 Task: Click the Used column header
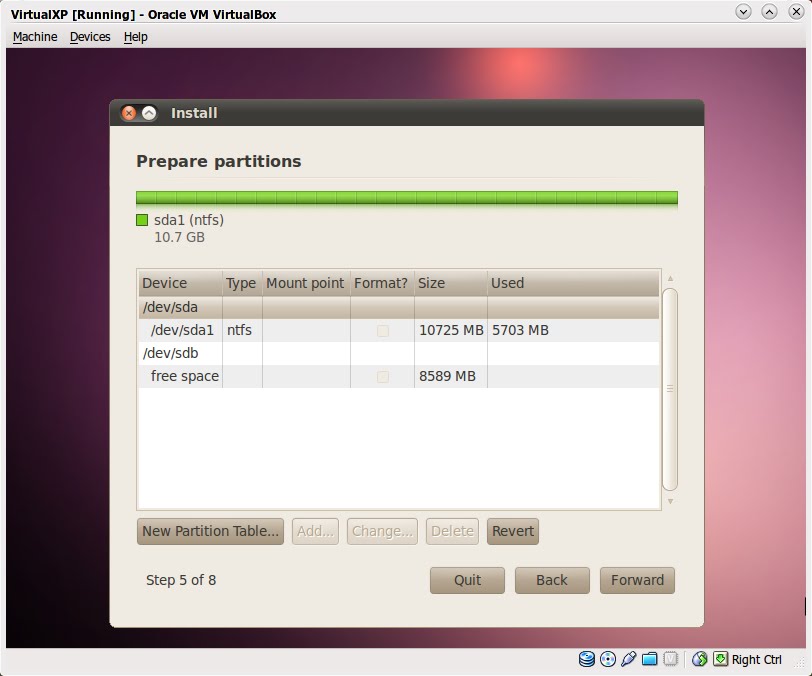coord(573,283)
